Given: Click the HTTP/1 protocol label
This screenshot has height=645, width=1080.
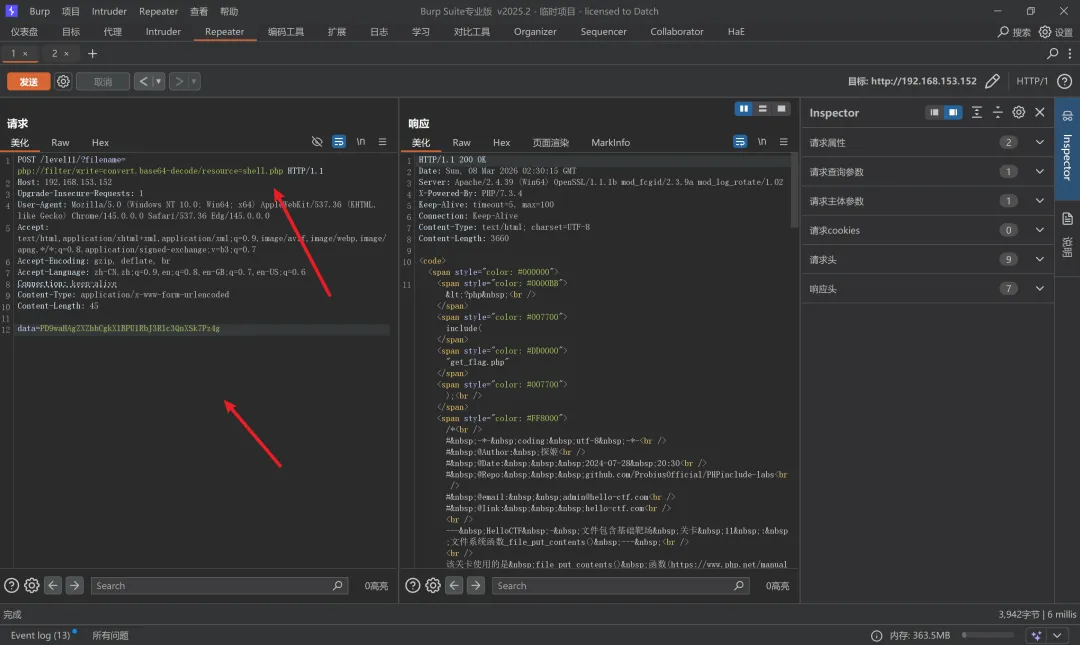Looking at the screenshot, I should (1032, 81).
